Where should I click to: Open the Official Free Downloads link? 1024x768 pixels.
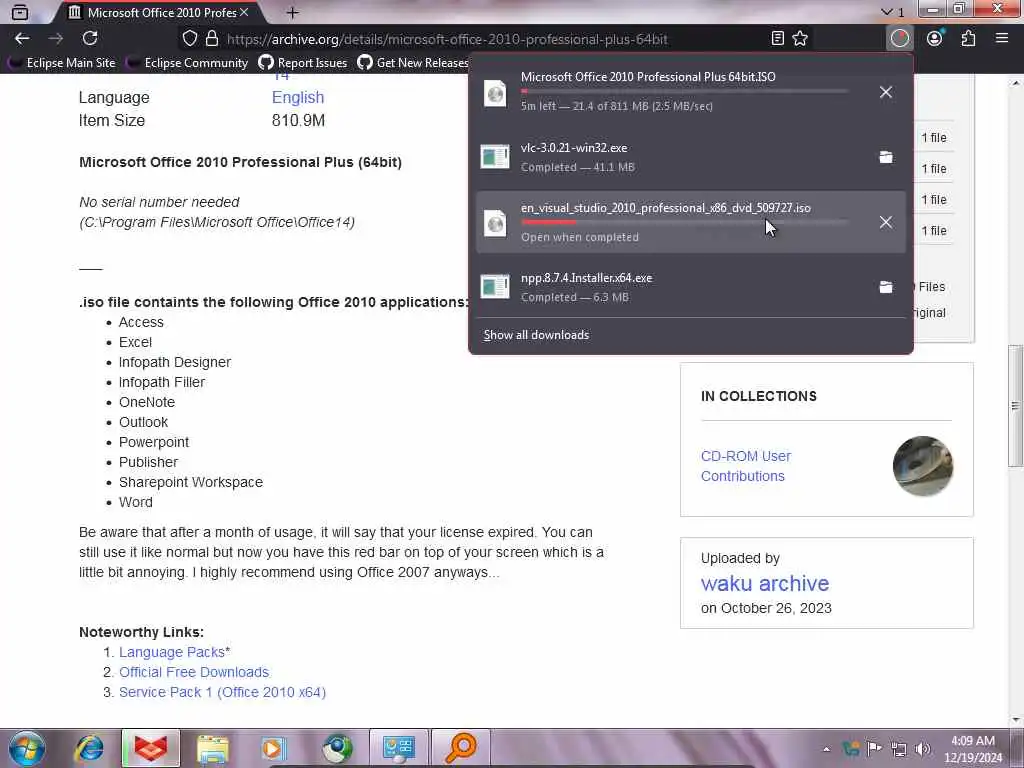tap(194, 672)
